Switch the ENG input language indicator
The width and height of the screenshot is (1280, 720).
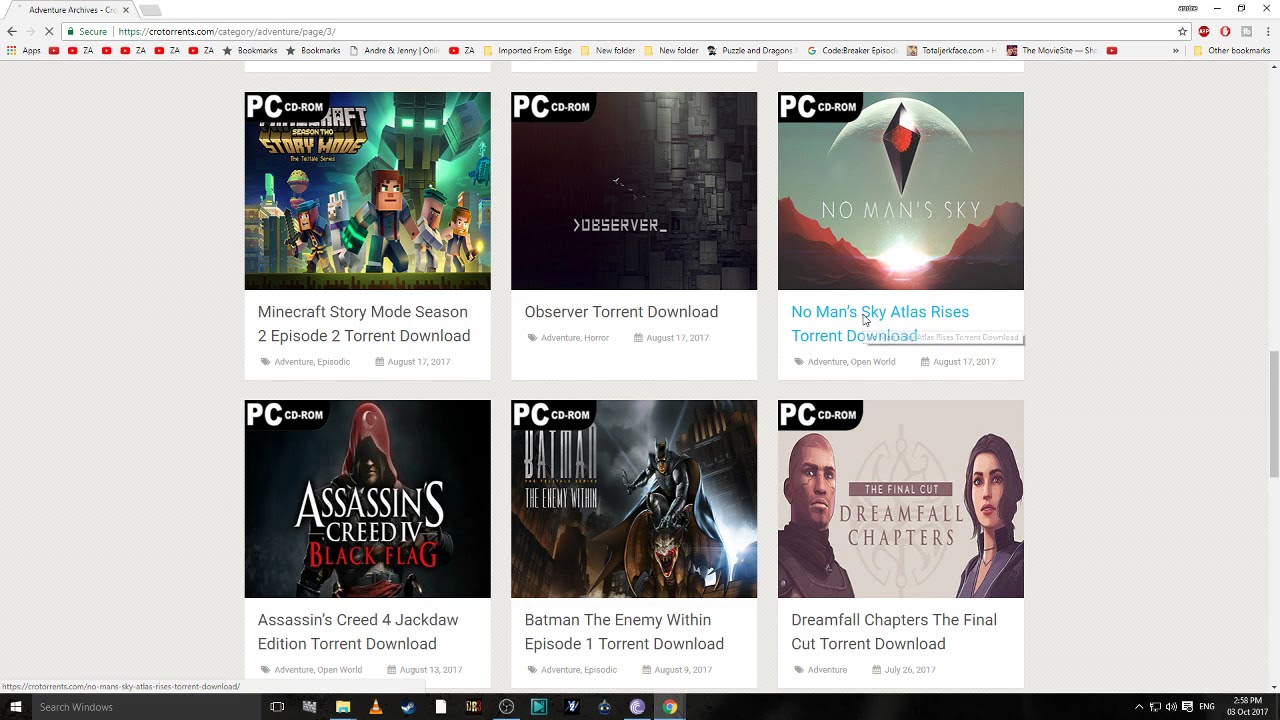click(1207, 707)
